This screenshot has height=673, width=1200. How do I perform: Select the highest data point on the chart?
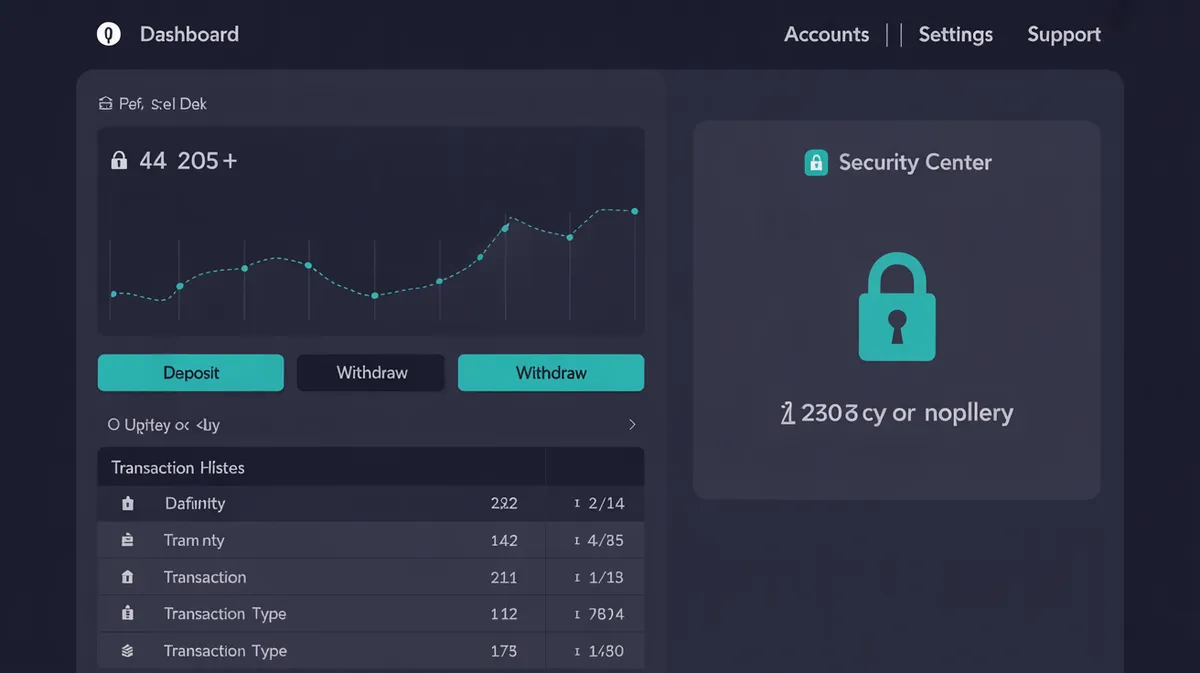(634, 211)
